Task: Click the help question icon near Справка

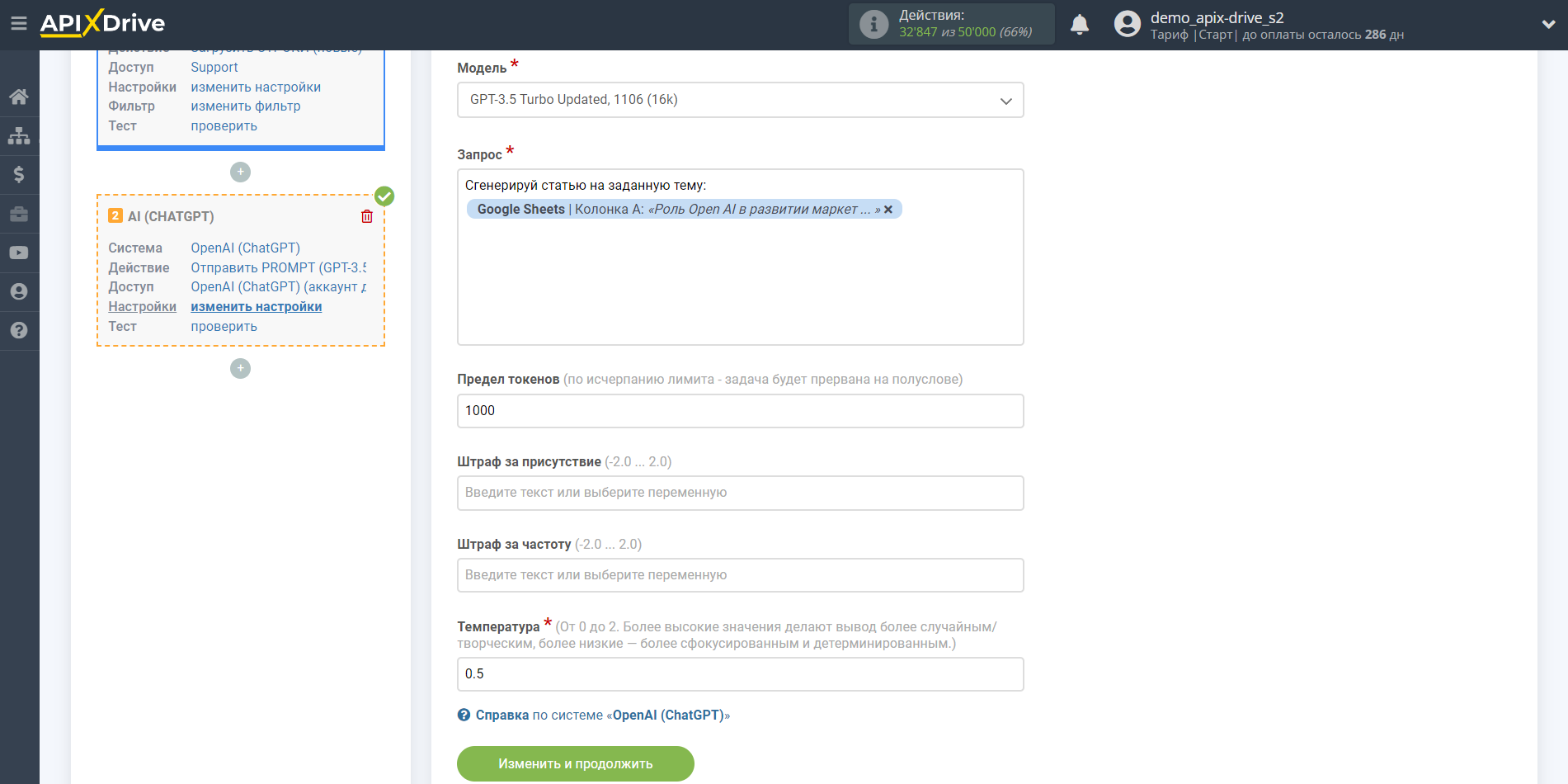Action: click(464, 715)
